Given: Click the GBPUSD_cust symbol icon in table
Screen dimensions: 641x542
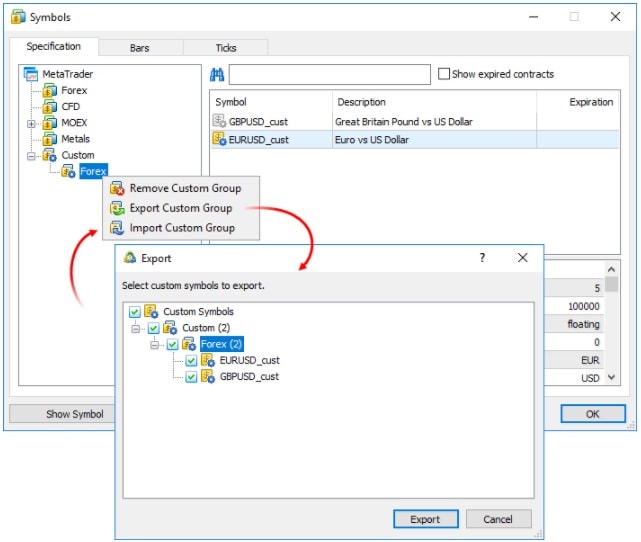Looking at the screenshot, I should tap(220, 121).
